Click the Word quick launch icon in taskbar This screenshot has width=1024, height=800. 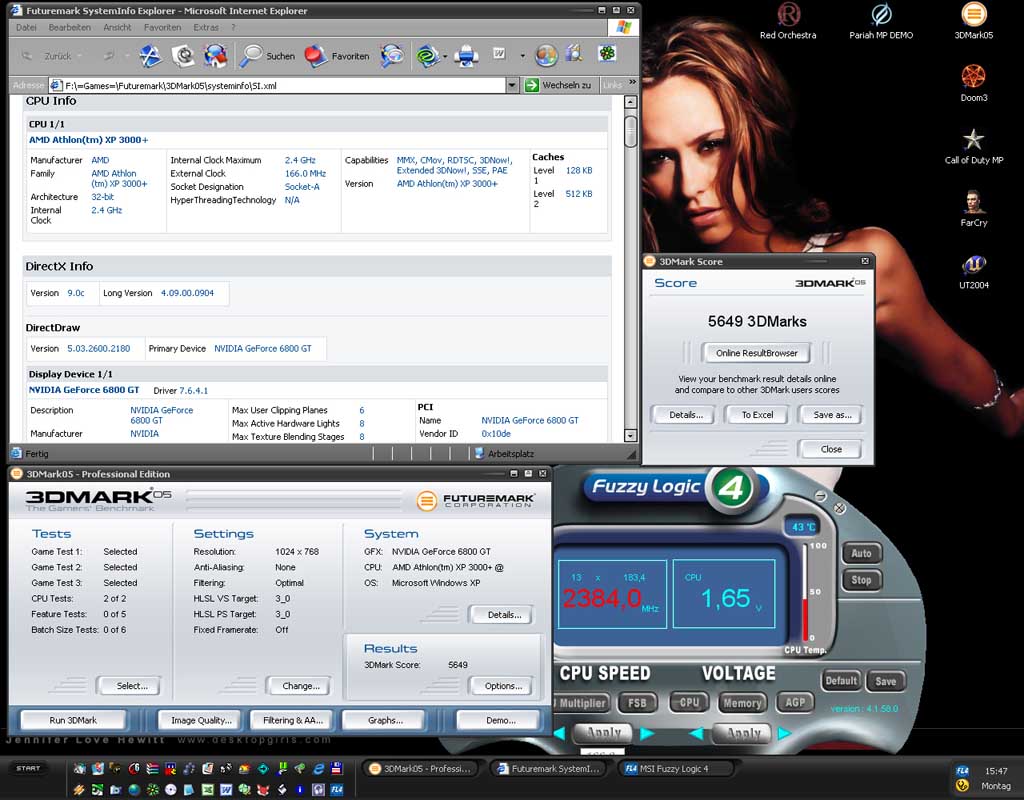(226, 790)
